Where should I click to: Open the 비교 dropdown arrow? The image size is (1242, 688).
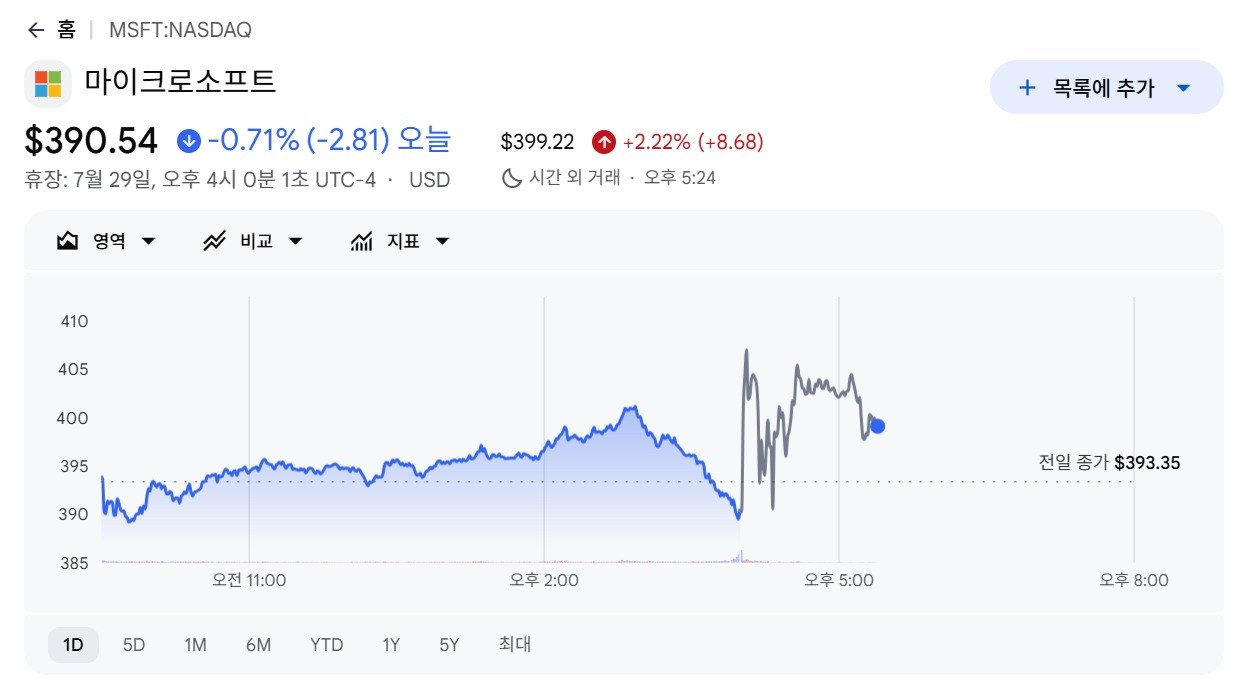(295, 241)
